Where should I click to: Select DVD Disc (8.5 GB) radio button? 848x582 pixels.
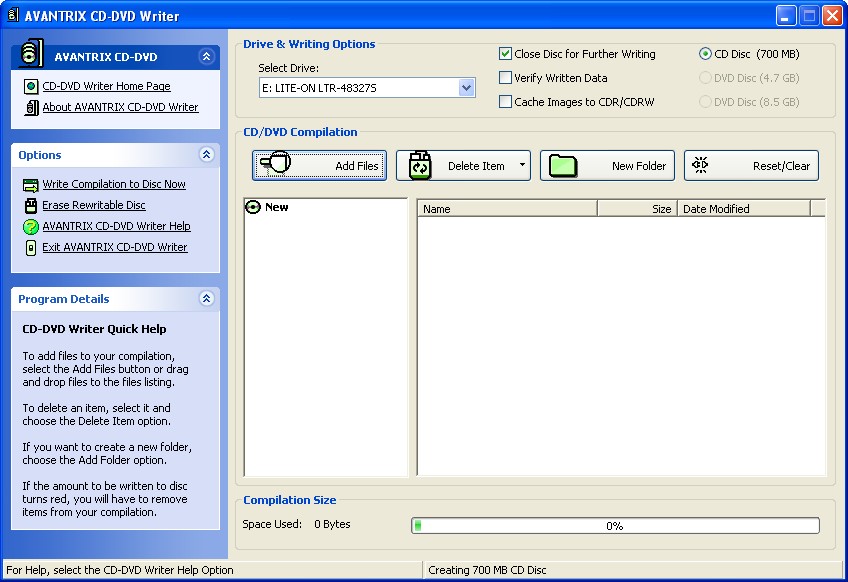click(705, 102)
